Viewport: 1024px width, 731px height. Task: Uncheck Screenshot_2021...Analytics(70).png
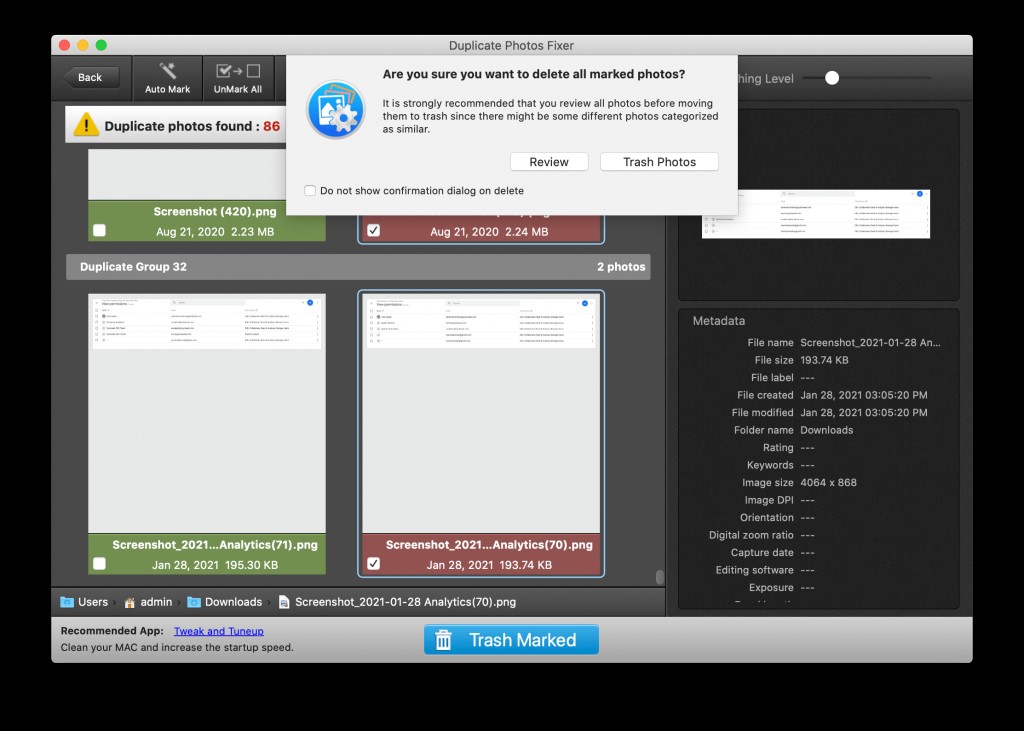pyautogui.click(x=374, y=562)
